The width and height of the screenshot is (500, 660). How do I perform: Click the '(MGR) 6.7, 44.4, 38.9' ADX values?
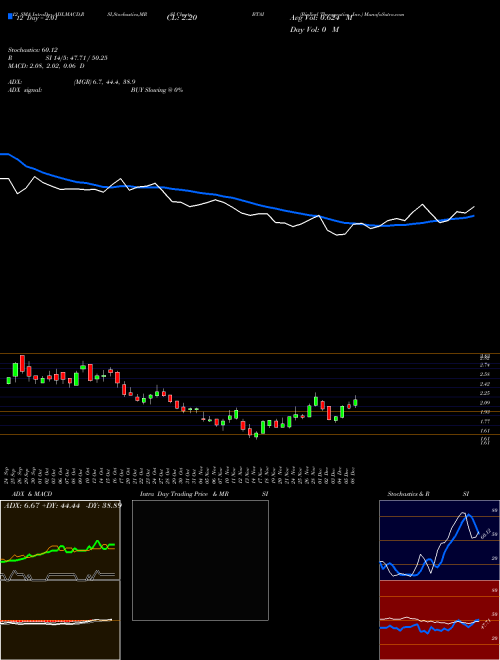tap(104, 82)
